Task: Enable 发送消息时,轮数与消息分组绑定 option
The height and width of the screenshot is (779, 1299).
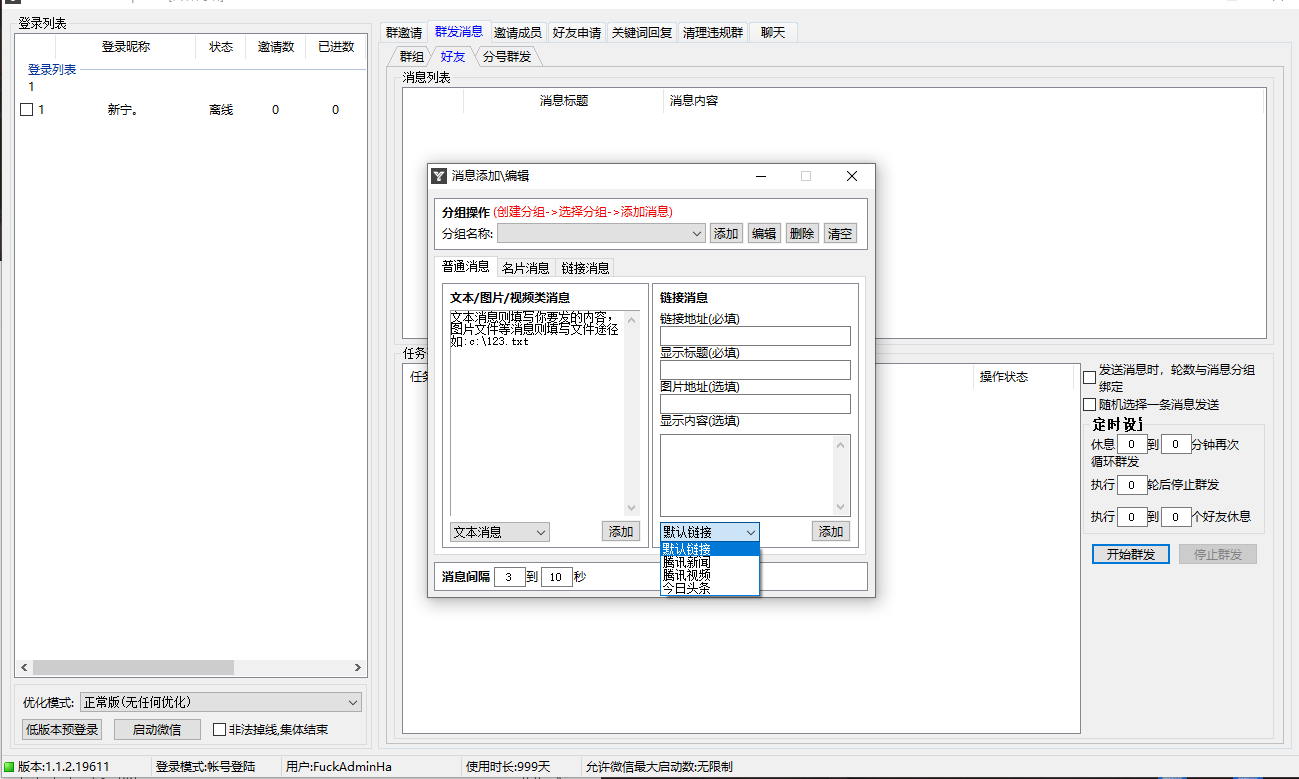Action: pyautogui.click(x=1089, y=377)
